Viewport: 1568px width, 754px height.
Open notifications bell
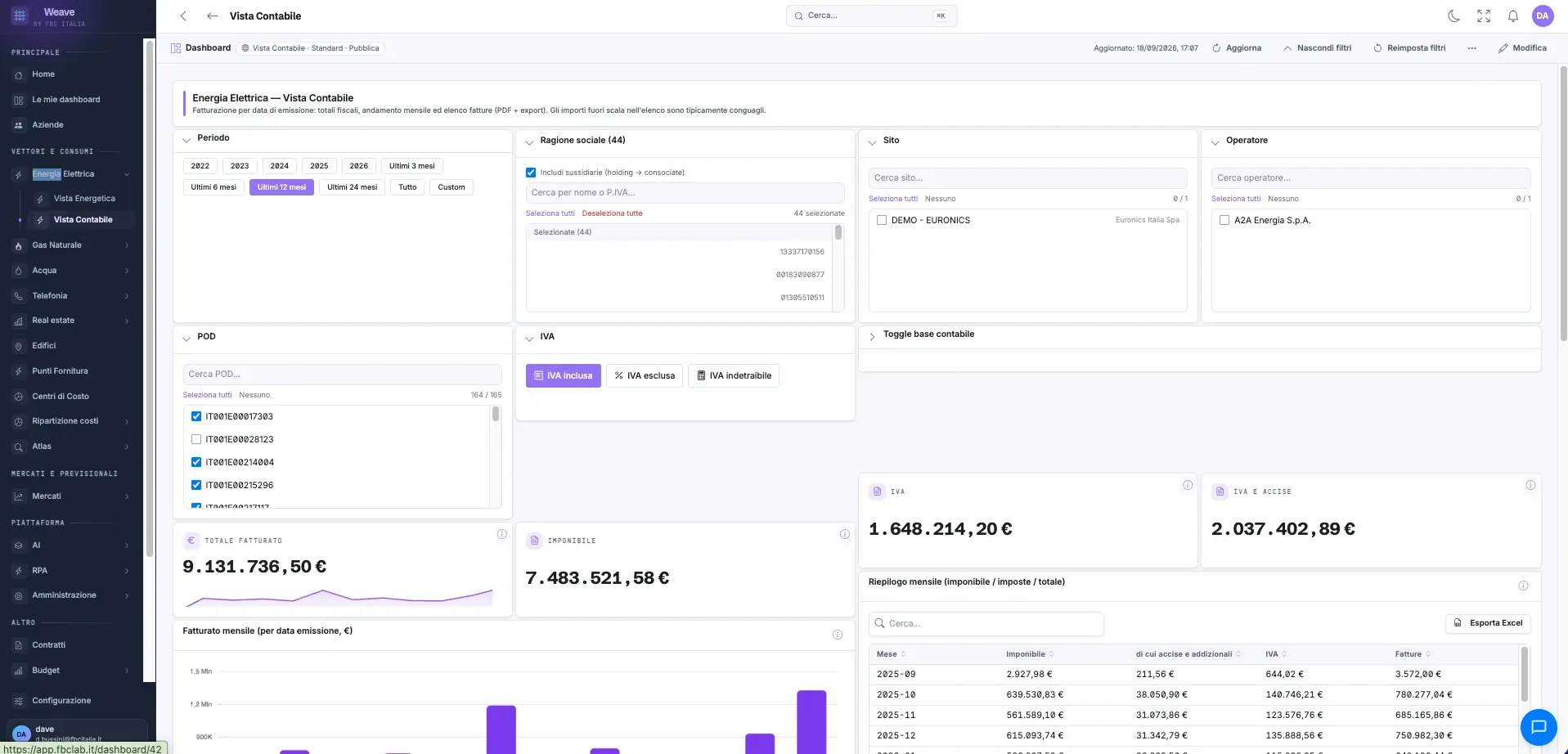[x=1513, y=16]
